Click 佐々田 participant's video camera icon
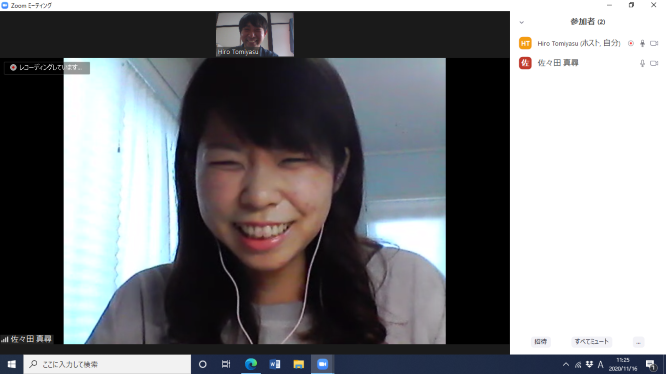 coord(654,63)
